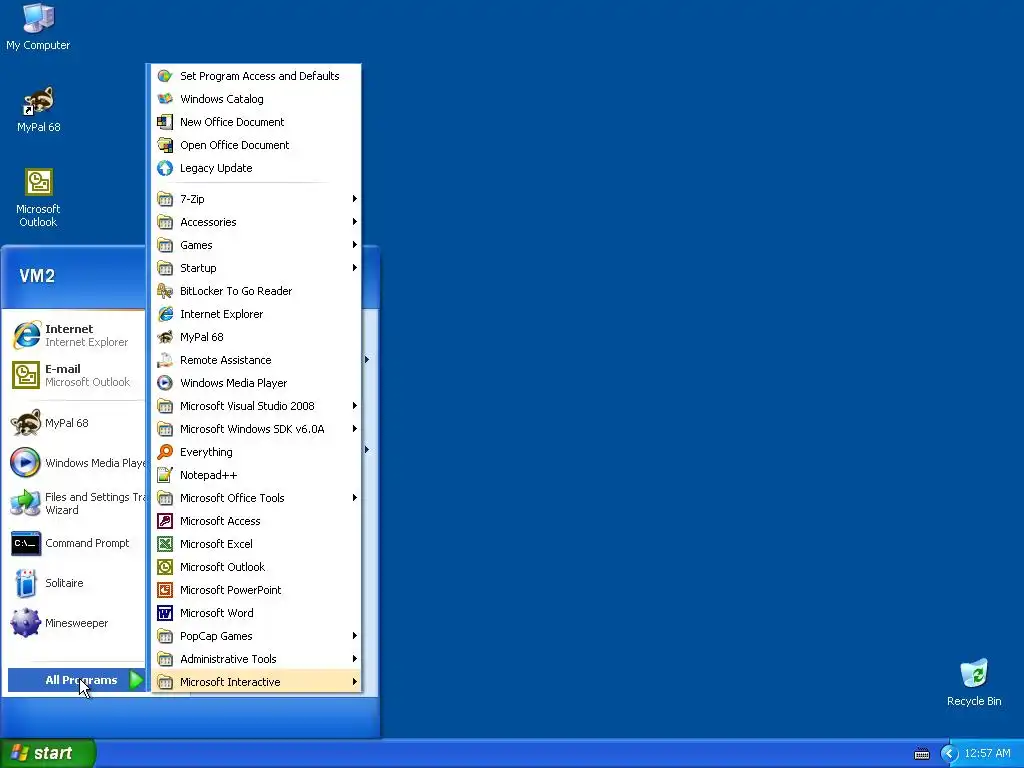The width and height of the screenshot is (1024, 768).
Task: Expand the Microsoft Interactive submenu arrow
Action: point(355,682)
